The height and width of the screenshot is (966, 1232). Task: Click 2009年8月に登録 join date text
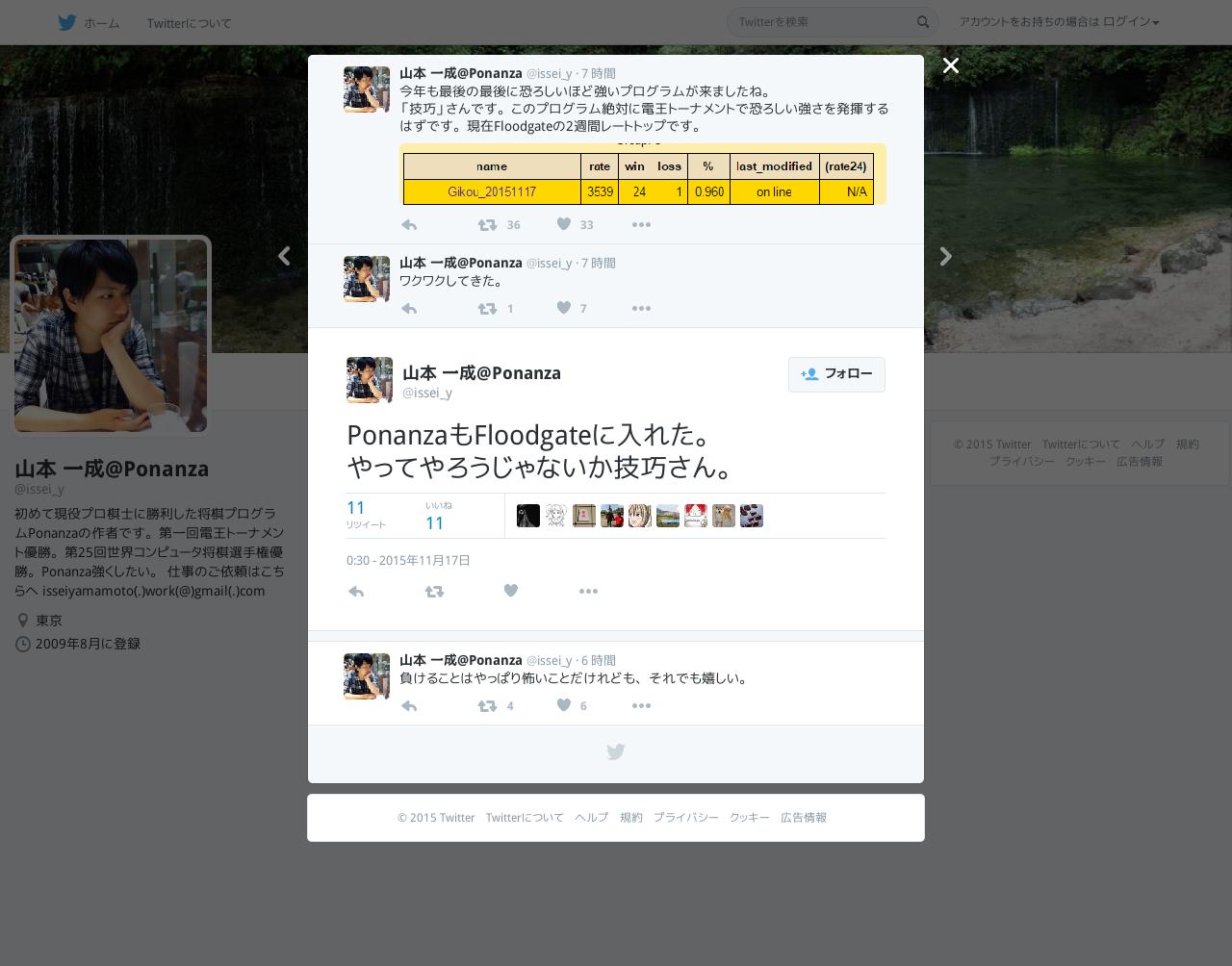point(88,645)
